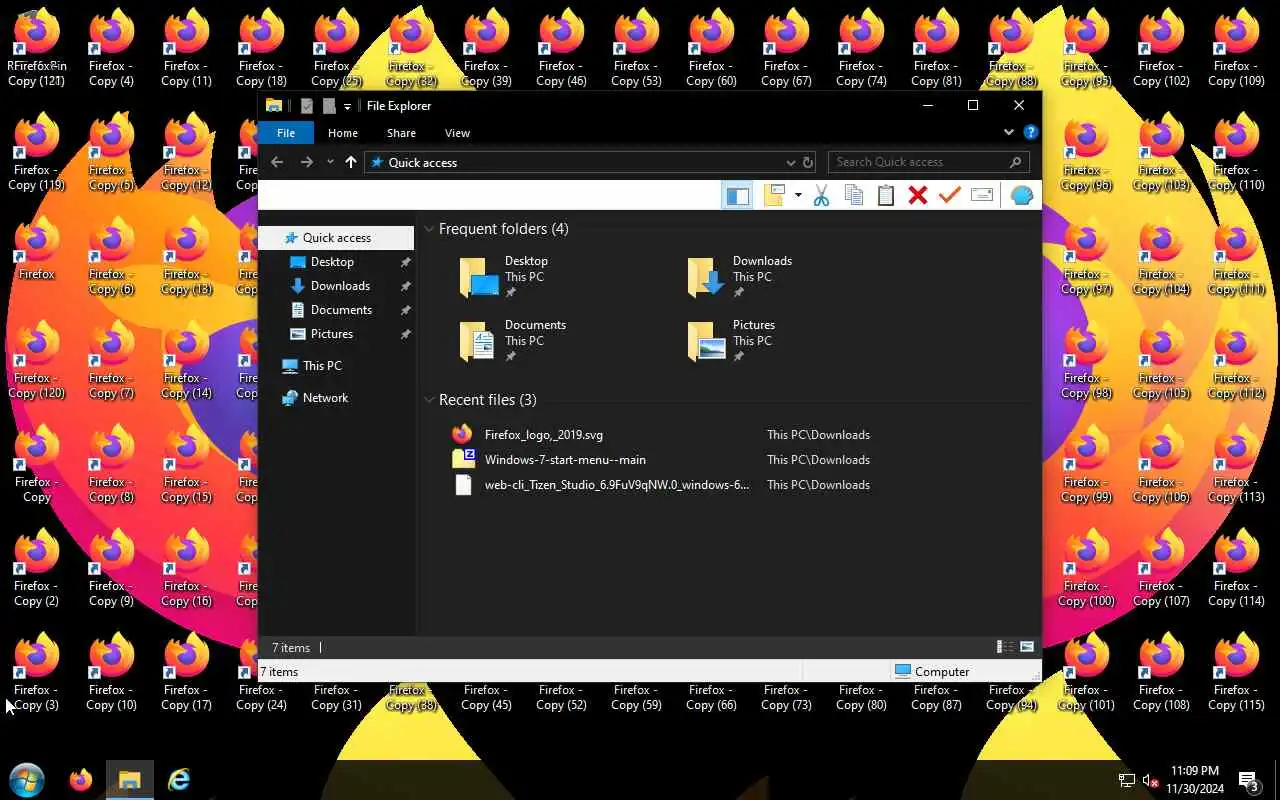This screenshot has width=1280, height=800.
Task: Go forward using the right arrow
Action: (x=307, y=162)
